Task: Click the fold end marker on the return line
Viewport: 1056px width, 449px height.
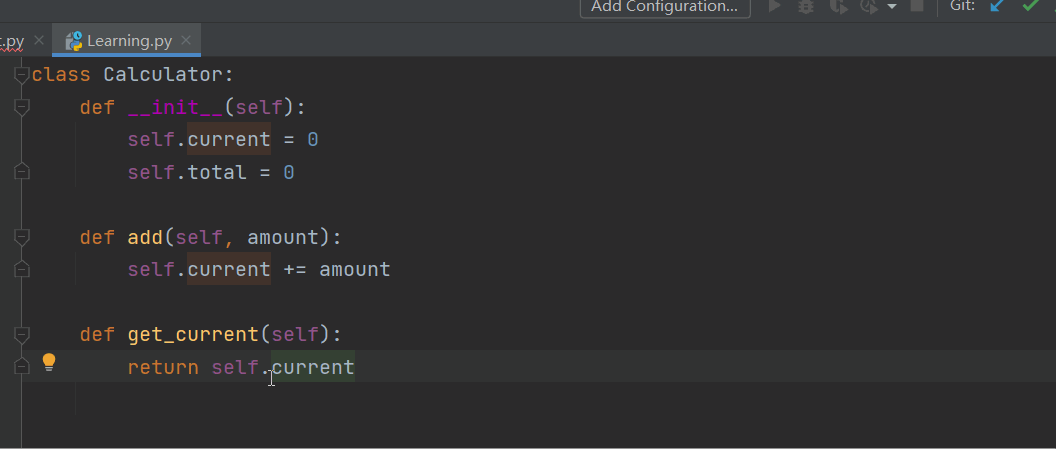Action: [22, 366]
